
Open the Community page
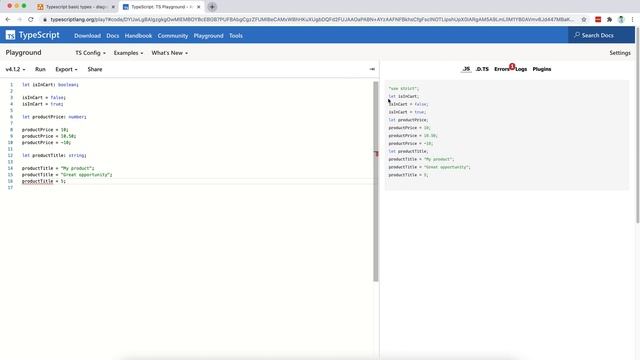coord(173,36)
